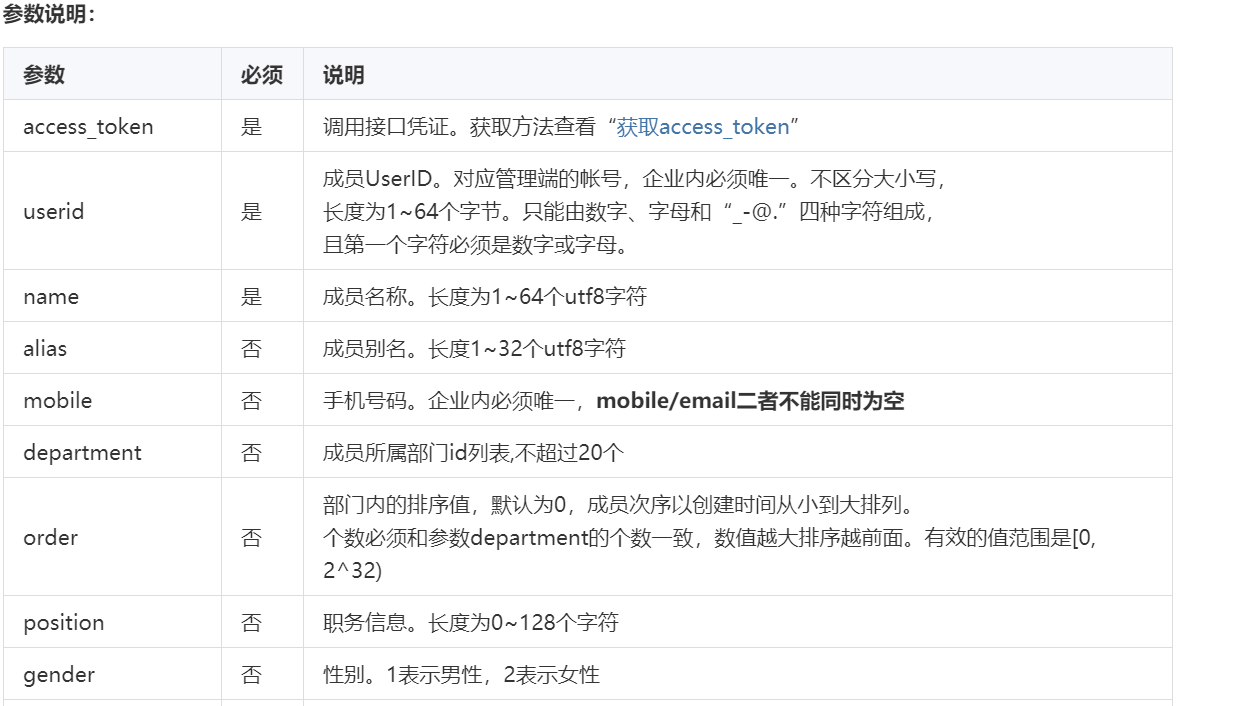The width and height of the screenshot is (1238, 706).
Task: Click 否 in the mobile row
Action: [x=252, y=401]
